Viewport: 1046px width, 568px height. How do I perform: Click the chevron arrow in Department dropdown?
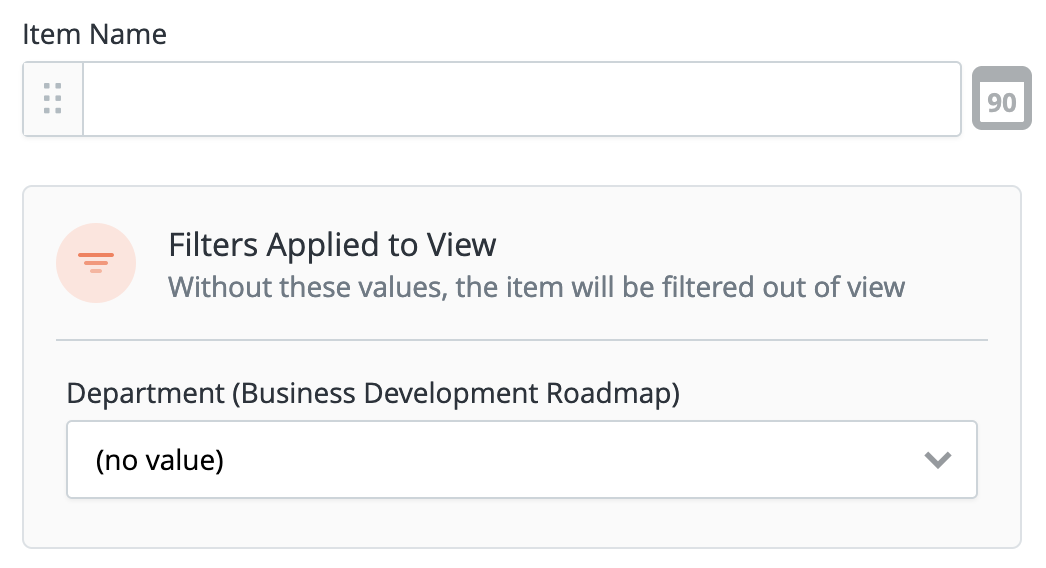click(x=937, y=460)
